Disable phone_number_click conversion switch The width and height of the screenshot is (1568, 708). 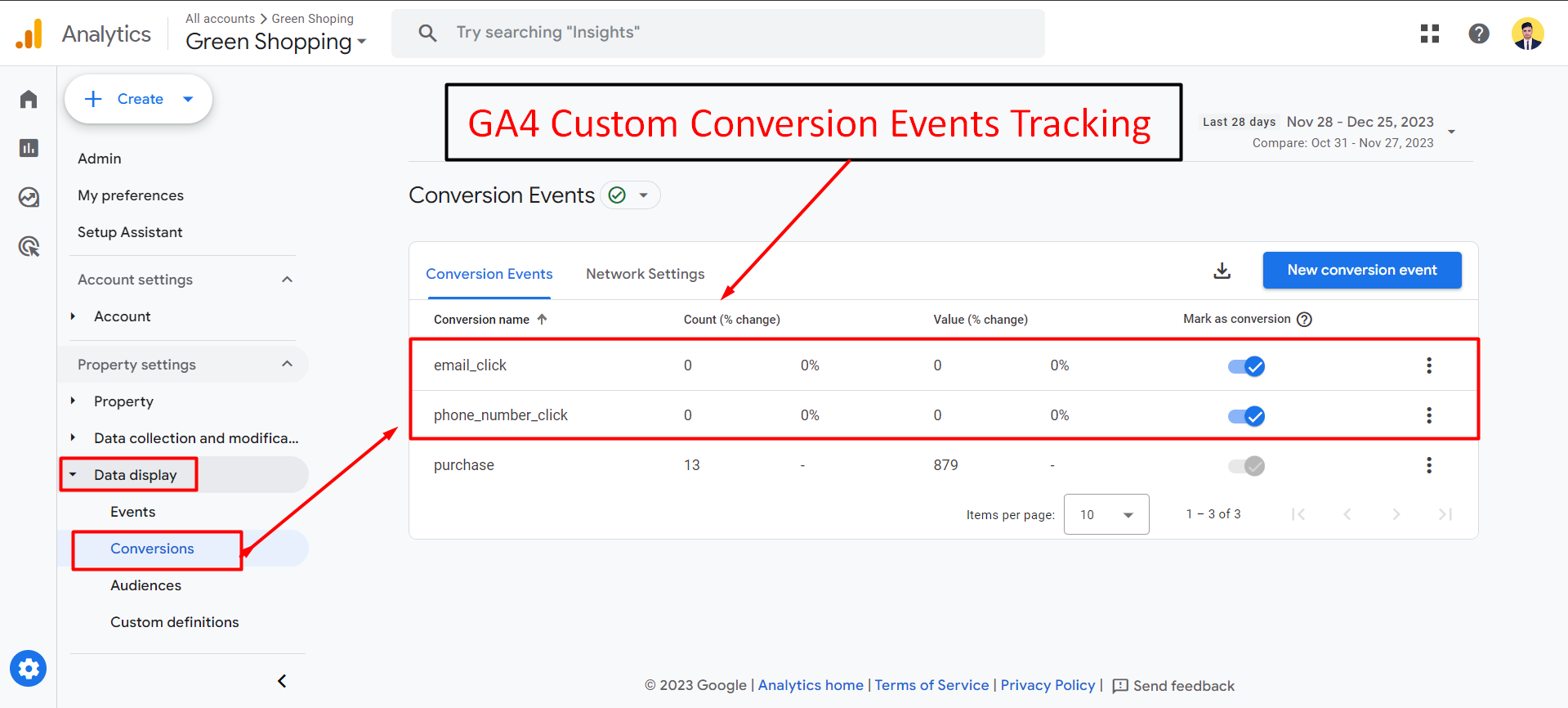tap(1246, 416)
